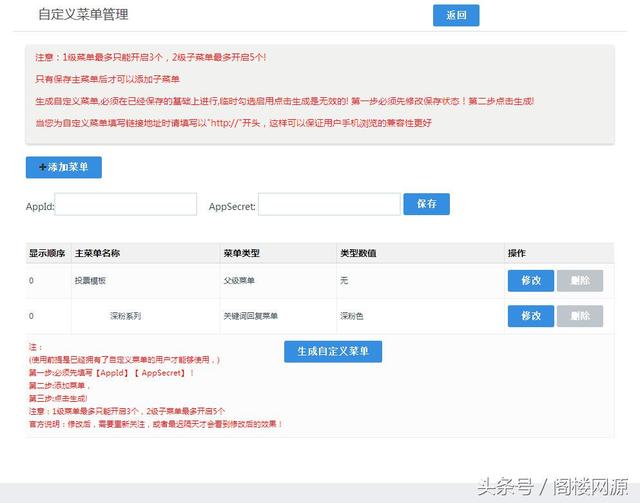Click 修改 in the 投票模板 row

click(x=531, y=281)
